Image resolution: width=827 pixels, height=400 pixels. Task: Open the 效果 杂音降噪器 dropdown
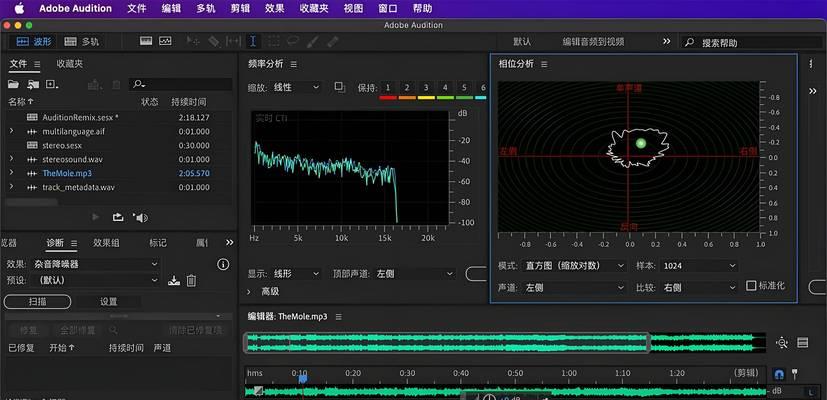tap(95, 264)
